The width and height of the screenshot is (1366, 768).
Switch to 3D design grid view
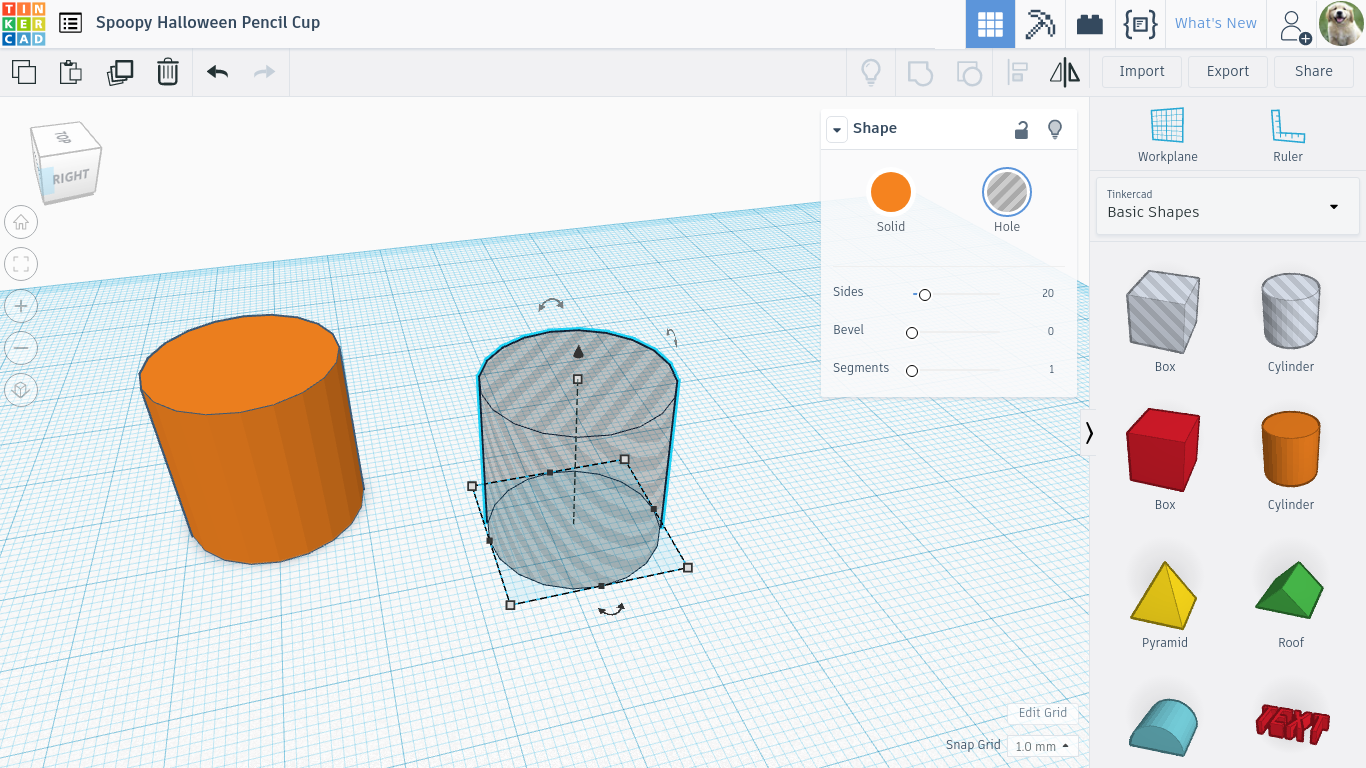[x=990, y=24]
